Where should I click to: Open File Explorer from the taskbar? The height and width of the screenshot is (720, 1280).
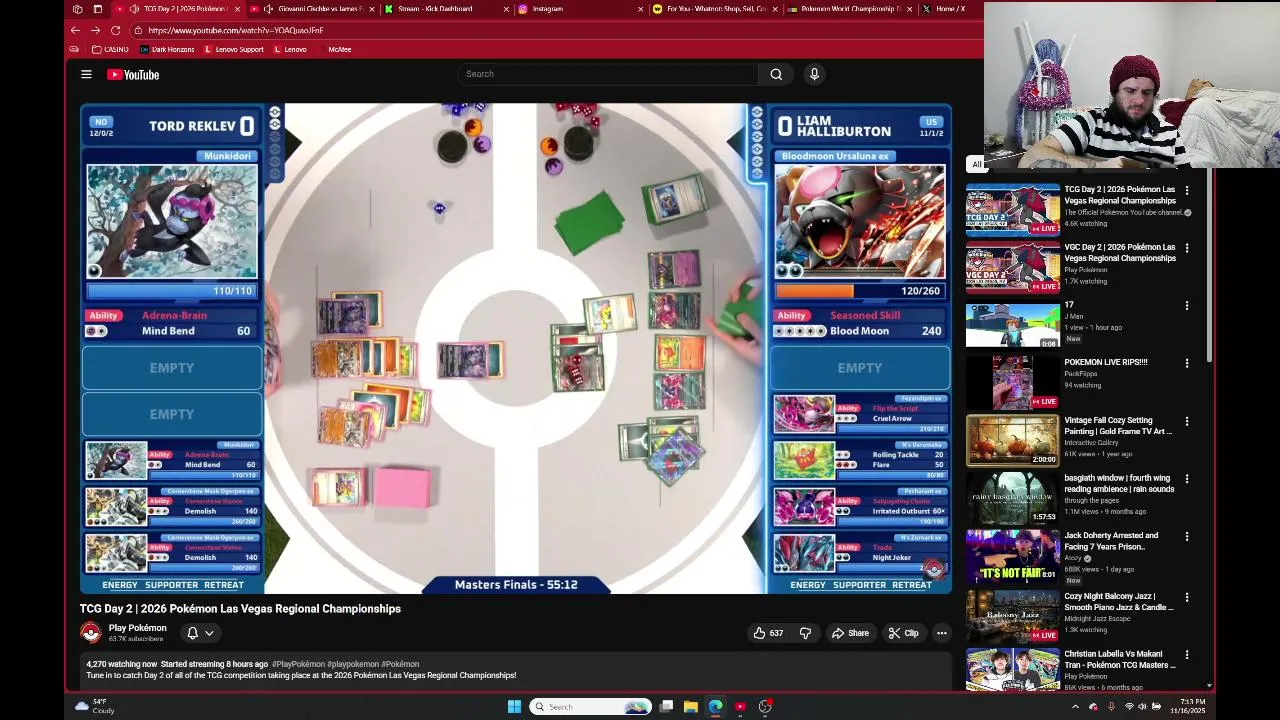(690, 707)
